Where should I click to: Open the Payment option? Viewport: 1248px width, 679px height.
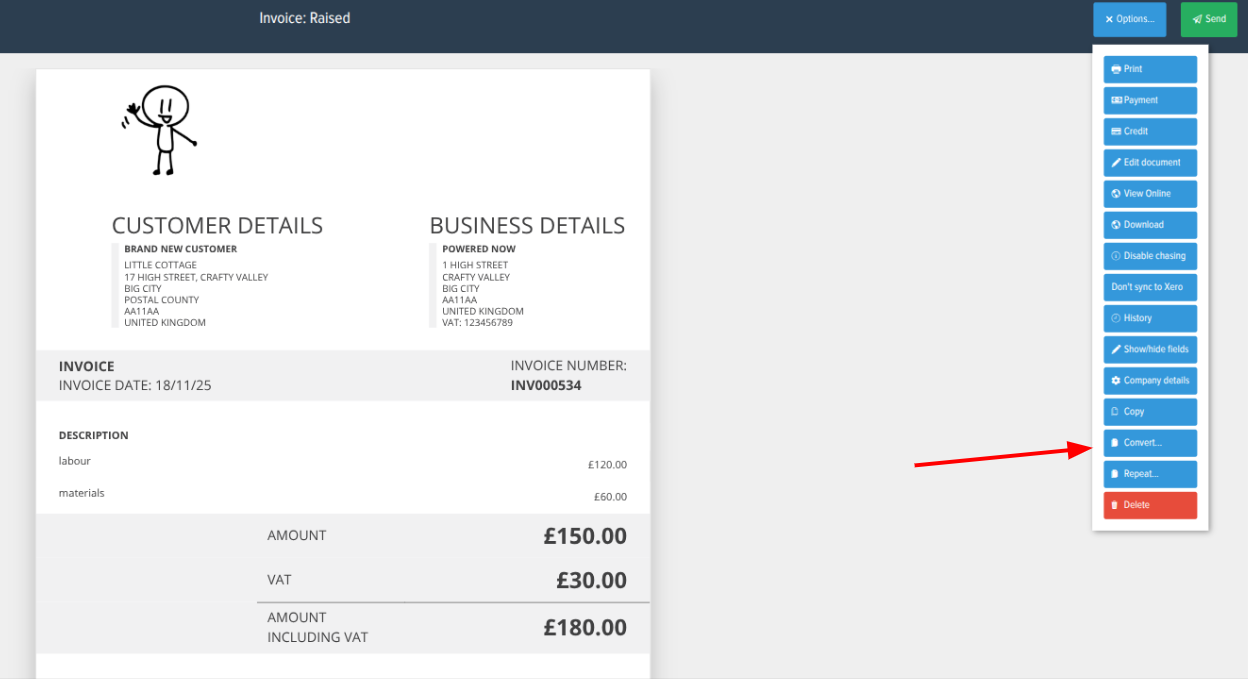[1150, 100]
